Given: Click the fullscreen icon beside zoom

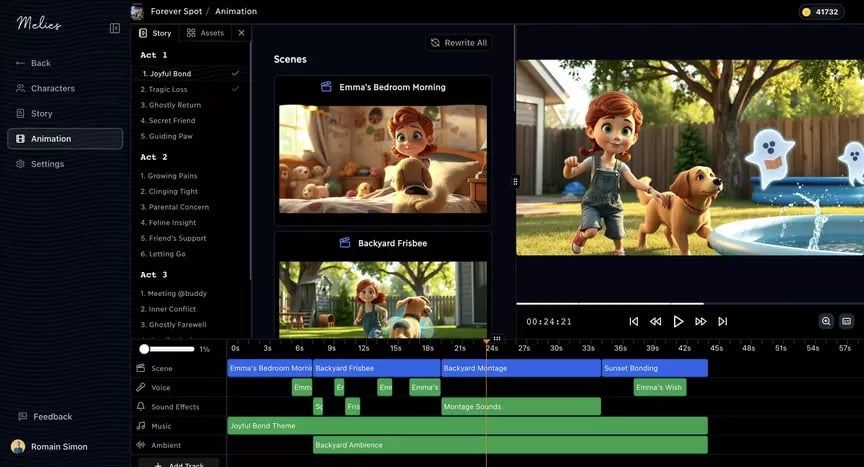Looking at the screenshot, I should (x=847, y=321).
